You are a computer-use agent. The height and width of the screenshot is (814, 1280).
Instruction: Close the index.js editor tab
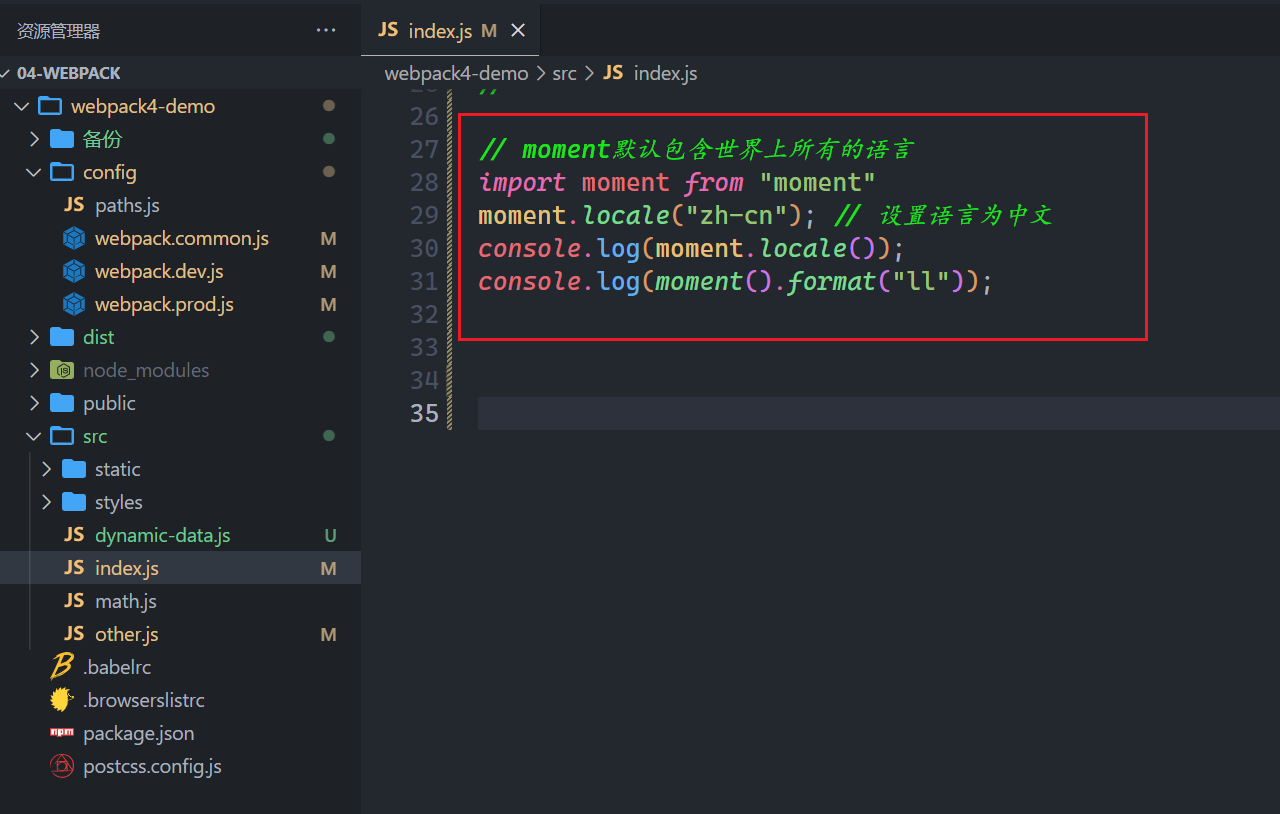[518, 31]
